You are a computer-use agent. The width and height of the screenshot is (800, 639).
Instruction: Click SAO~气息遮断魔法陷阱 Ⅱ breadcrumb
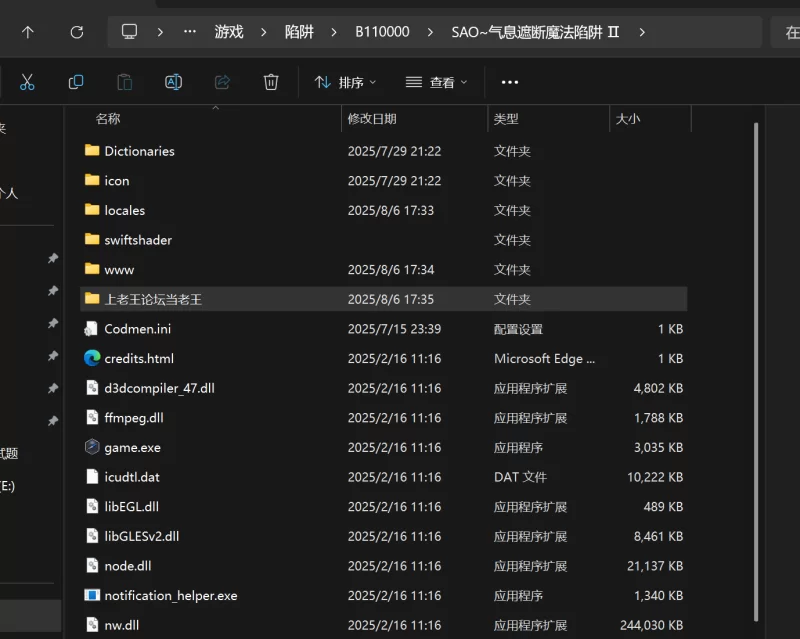click(x=535, y=32)
